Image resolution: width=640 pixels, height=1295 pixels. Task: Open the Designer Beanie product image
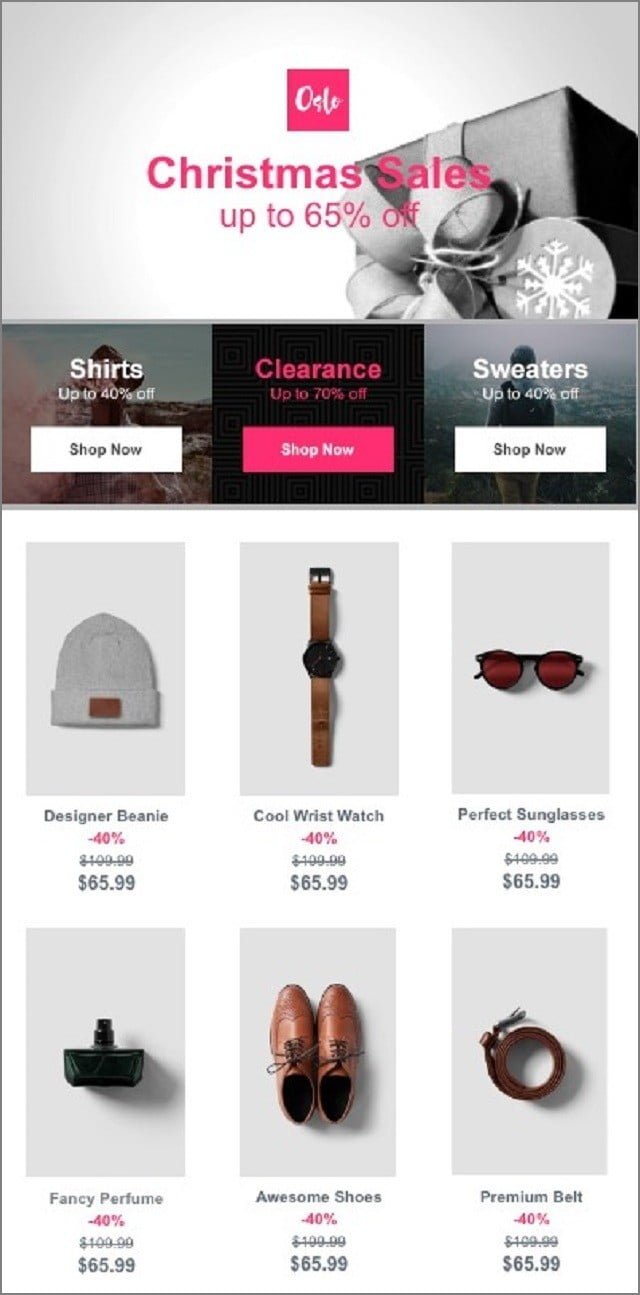[x=105, y=668]
